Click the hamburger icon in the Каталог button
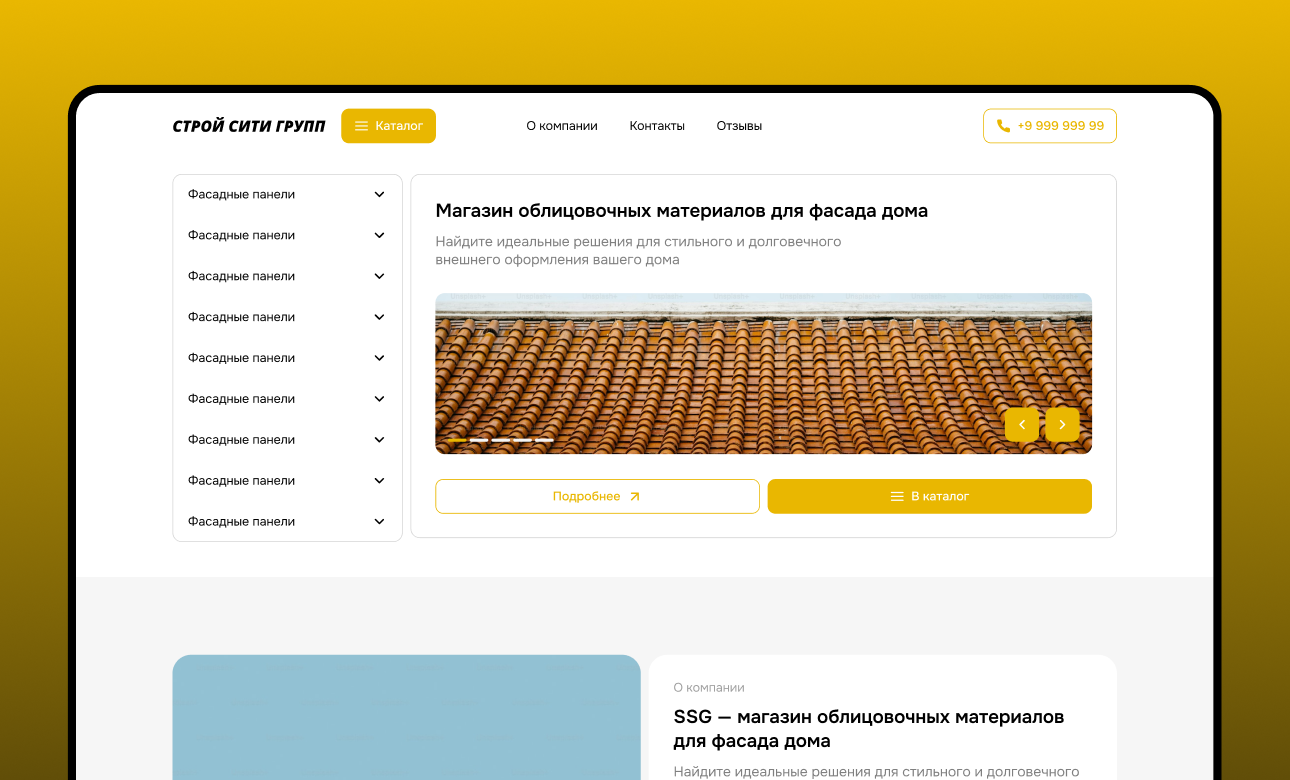The height and width of the screenshot is (780, 1290). tap(361, 125)
